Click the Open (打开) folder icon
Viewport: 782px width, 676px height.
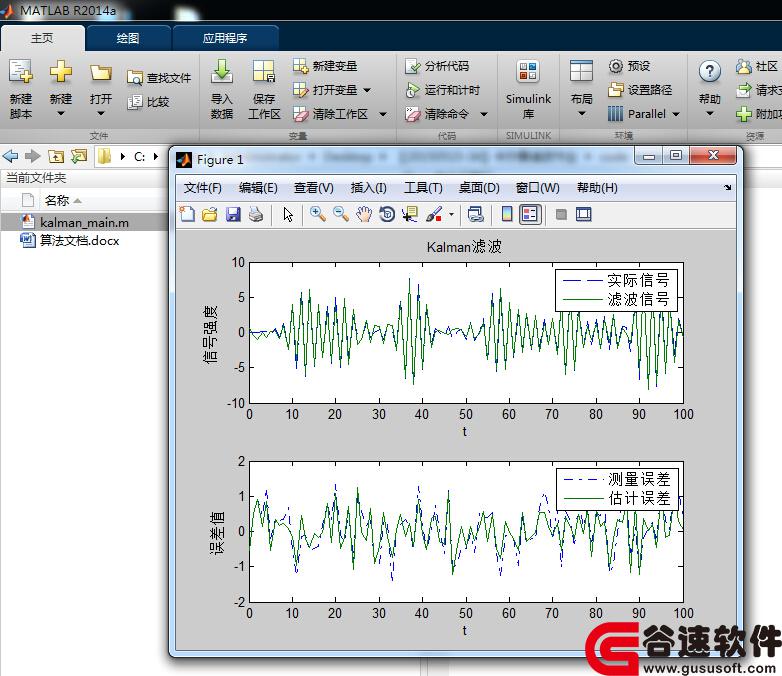(101, 73)
